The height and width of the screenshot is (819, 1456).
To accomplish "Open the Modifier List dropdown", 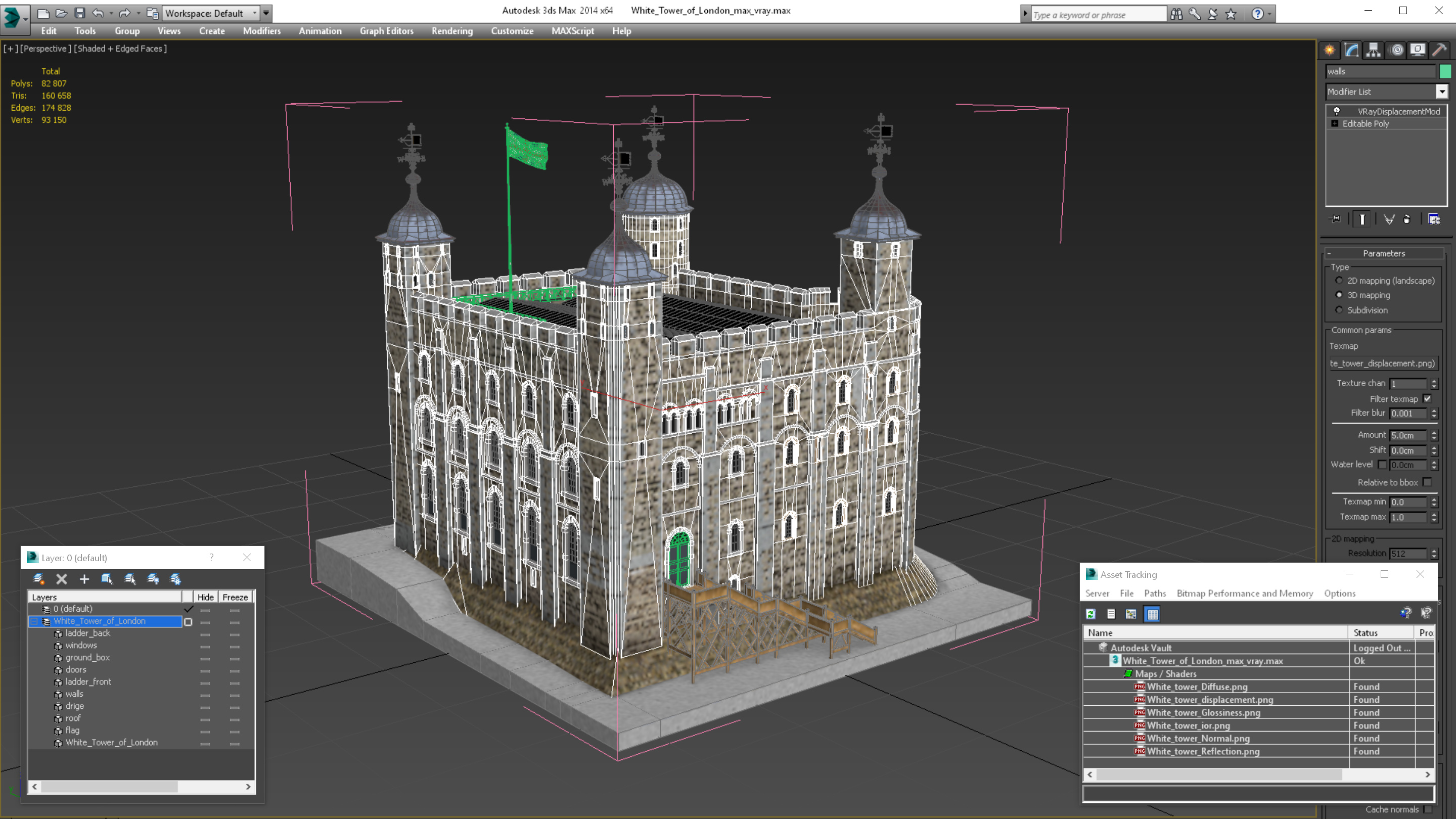I will pyautogui.click(x=1442, y=92).
